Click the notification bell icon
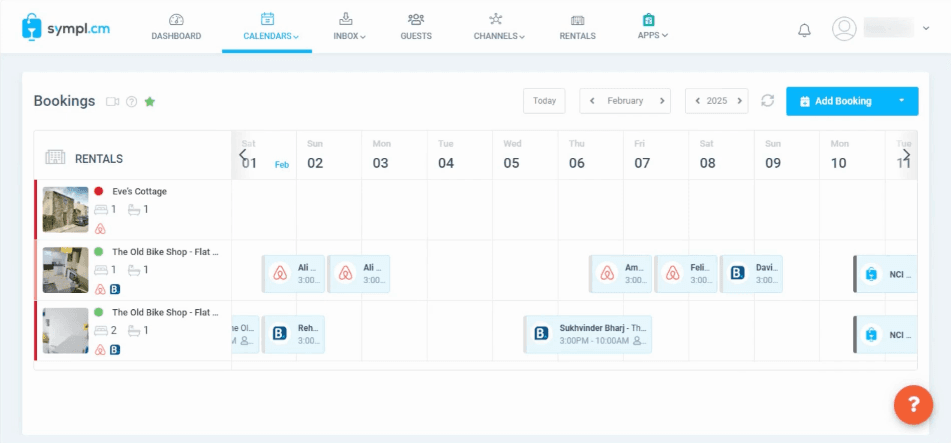 804,30
